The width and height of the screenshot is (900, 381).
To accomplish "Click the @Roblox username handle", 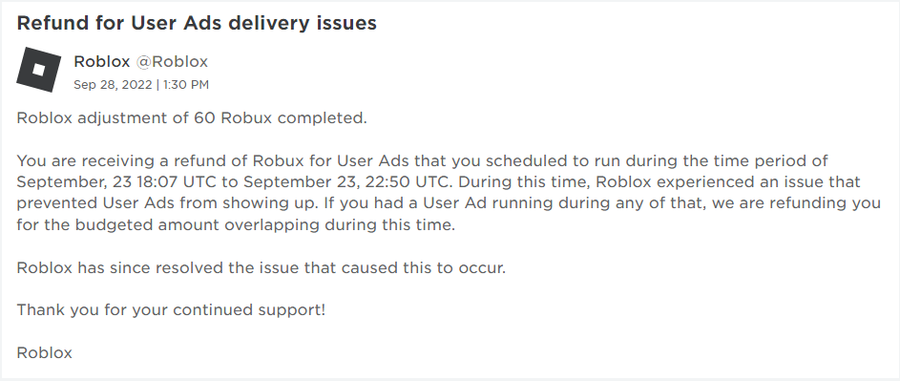I will pyautogui.click(x=172, y=61).
